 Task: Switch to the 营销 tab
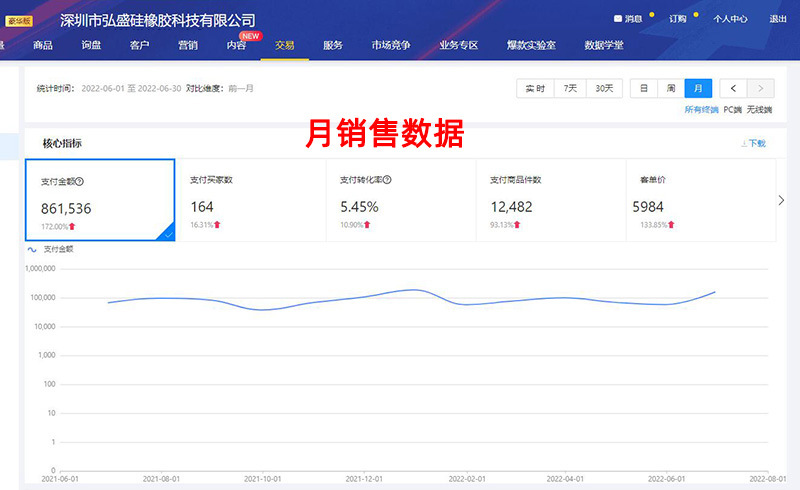(188, 45)
